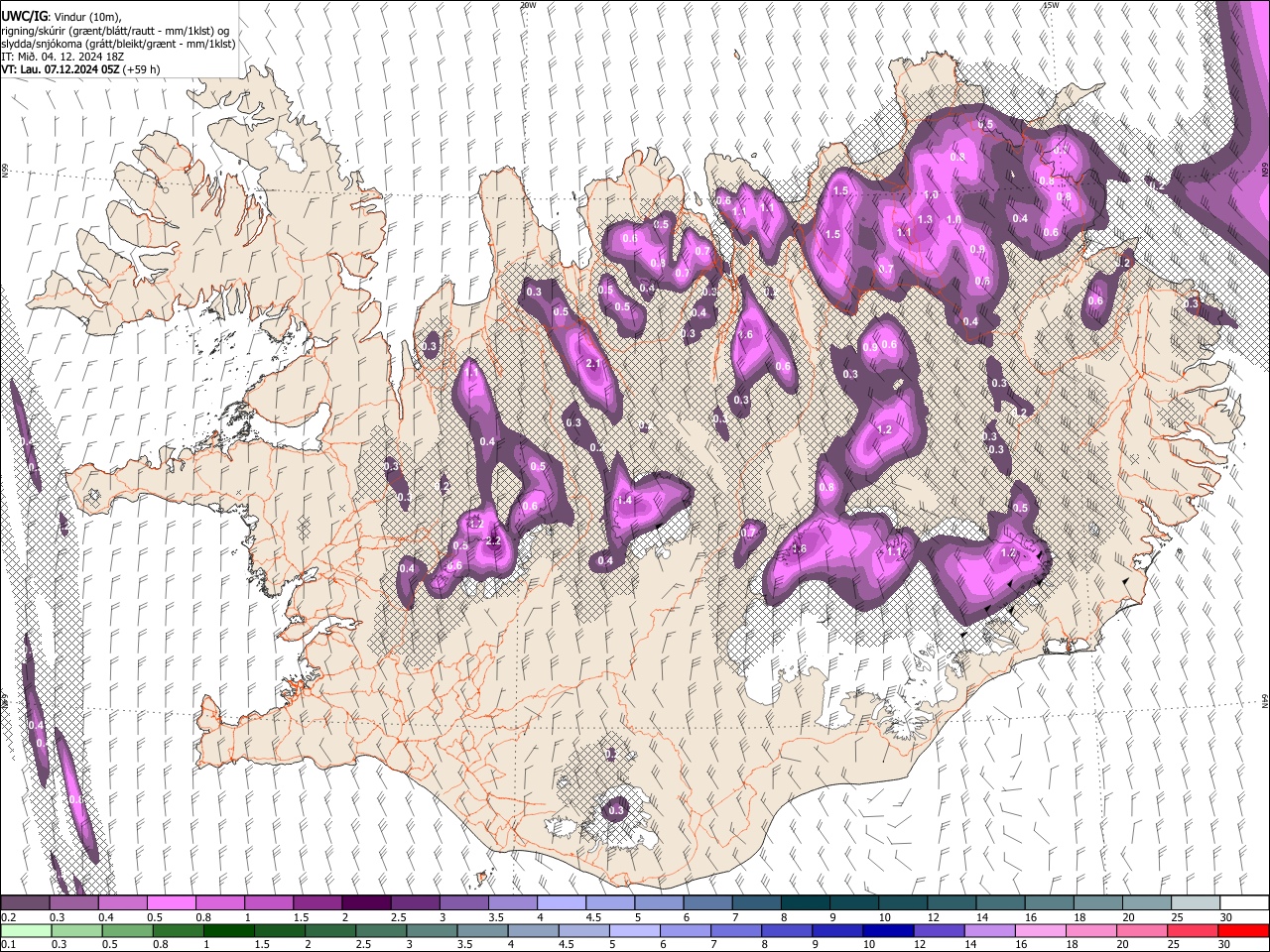Click the 'Vindur (10m)' header text
The height and width of the screenshot is (952, 1270).
[x=87, y=17]
